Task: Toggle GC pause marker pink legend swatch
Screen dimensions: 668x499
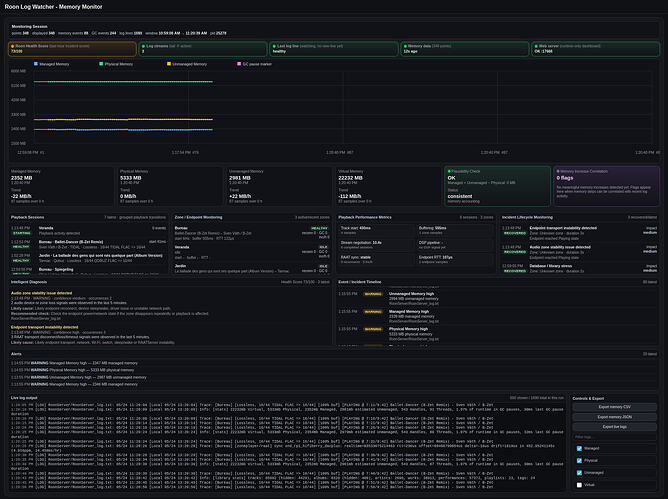Action: coord(239,64)
